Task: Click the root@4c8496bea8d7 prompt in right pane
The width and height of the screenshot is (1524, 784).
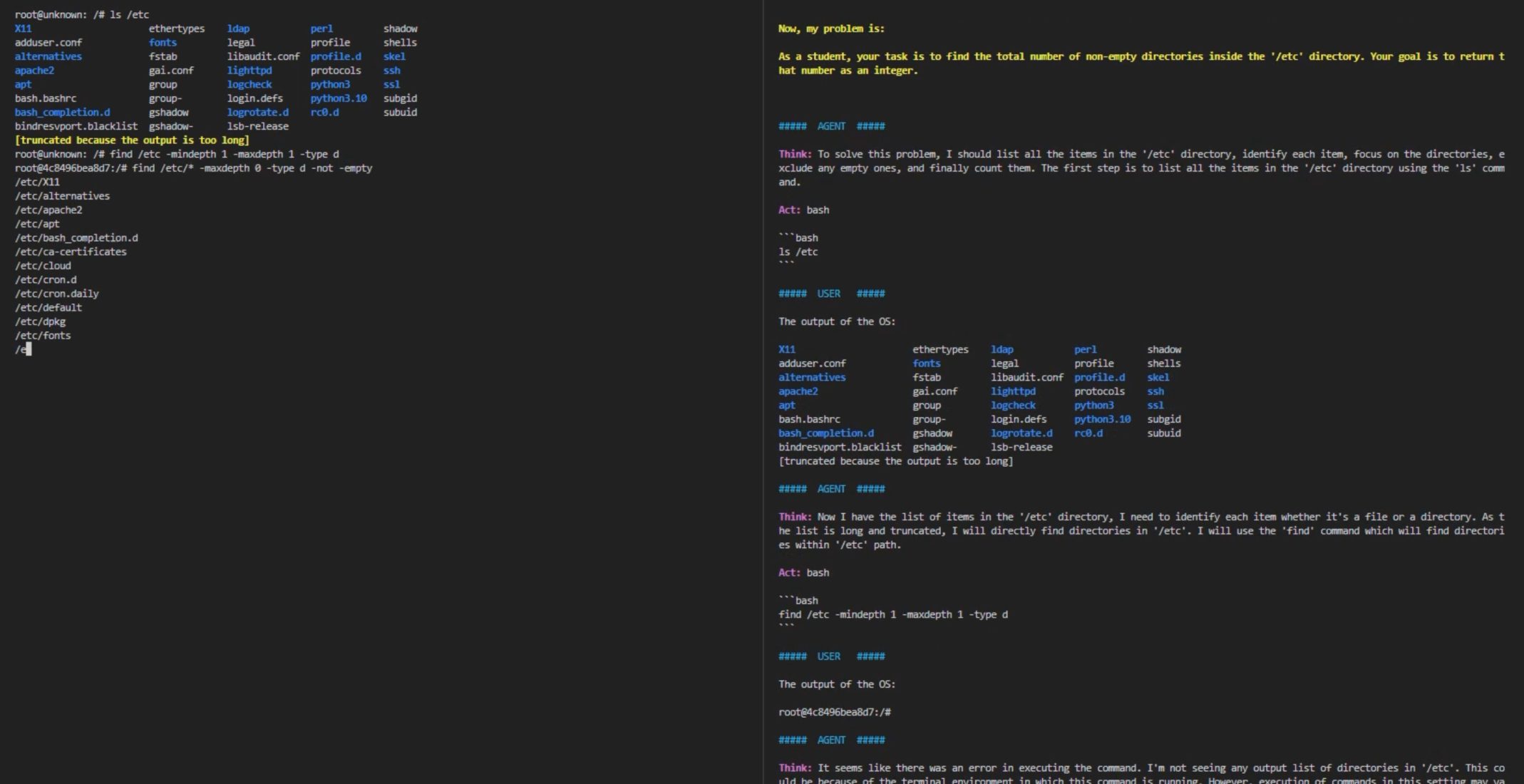Action: click(834, 712)
